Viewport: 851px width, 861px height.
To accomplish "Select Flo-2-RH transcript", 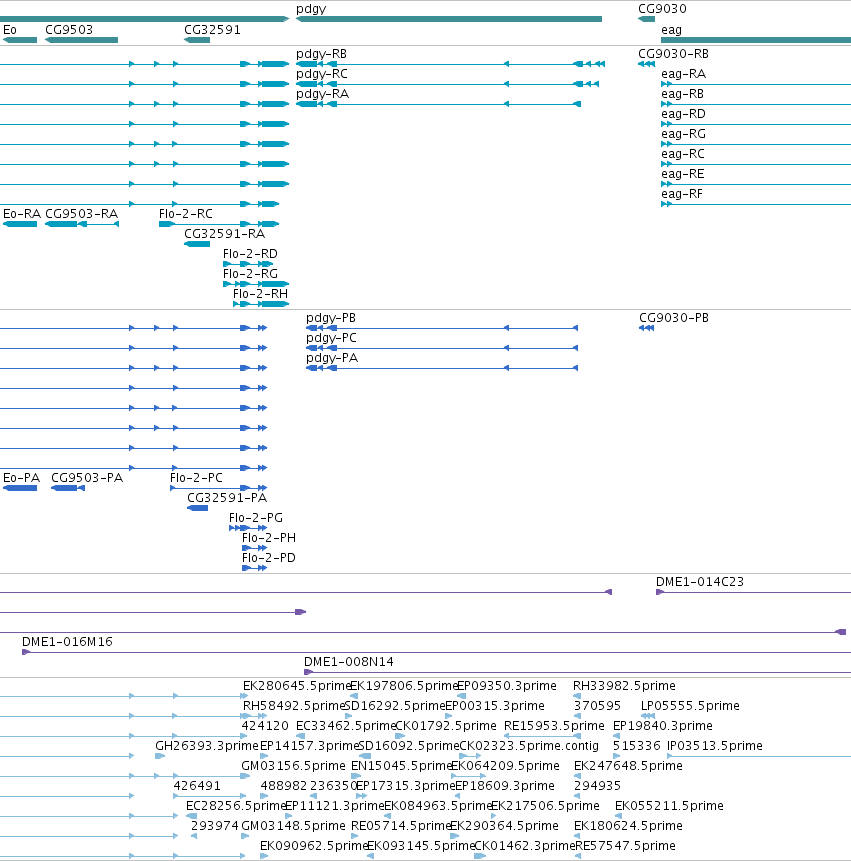I will pyautogui.click(x=261, y=304).
